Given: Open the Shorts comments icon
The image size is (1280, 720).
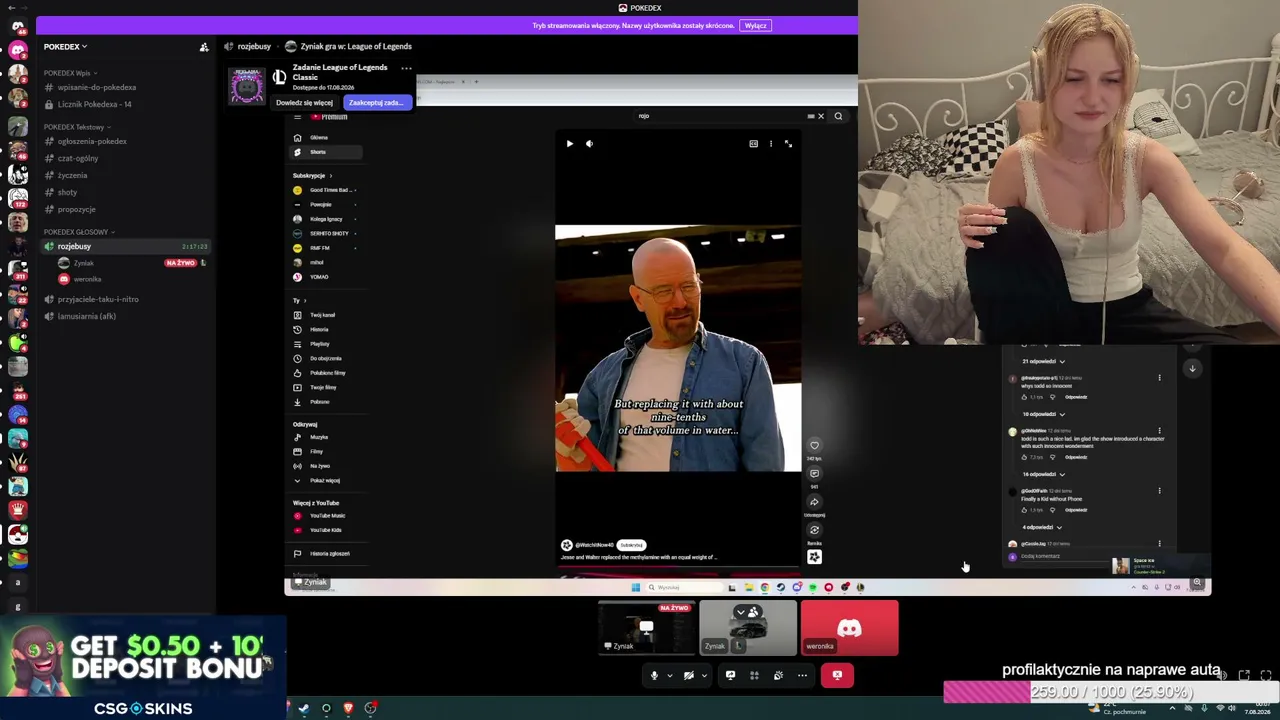Looking at the screenshot, I should tap(814, 474).
